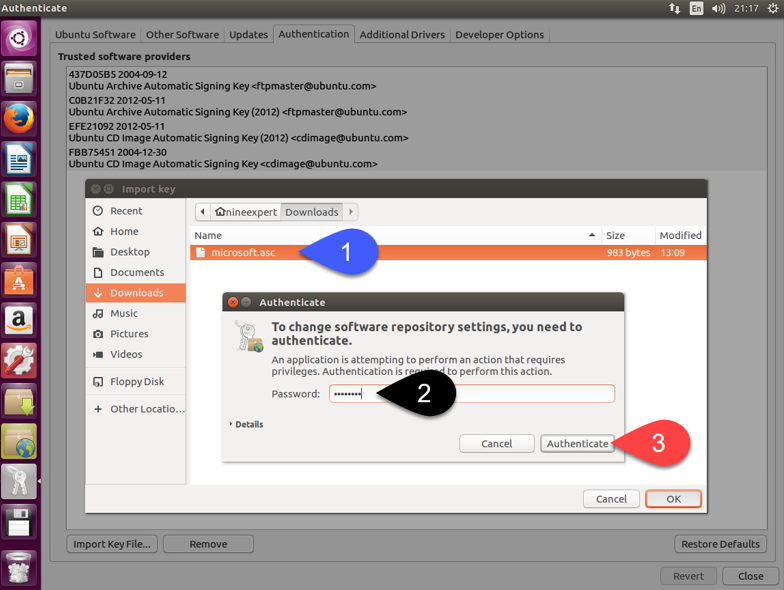Select the microsoft.asc file
784x590 pixels.
(243, 253)
